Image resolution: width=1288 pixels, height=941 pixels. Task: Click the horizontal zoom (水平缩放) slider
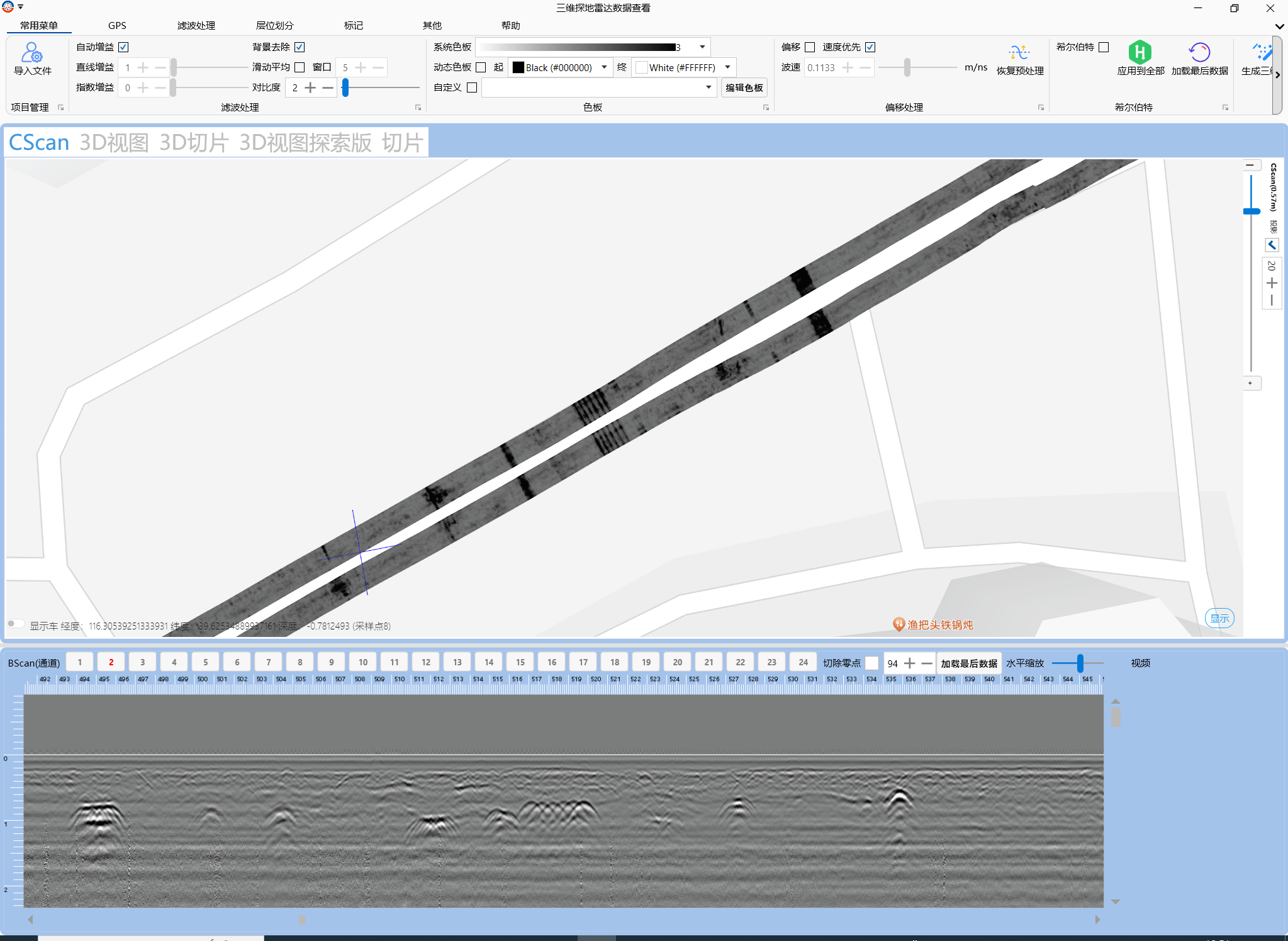(x=1080, y=663)
